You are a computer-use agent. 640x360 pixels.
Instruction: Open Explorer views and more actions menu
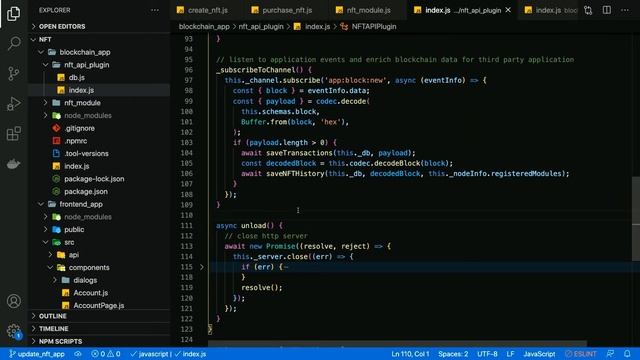click(x=155, y=10)
